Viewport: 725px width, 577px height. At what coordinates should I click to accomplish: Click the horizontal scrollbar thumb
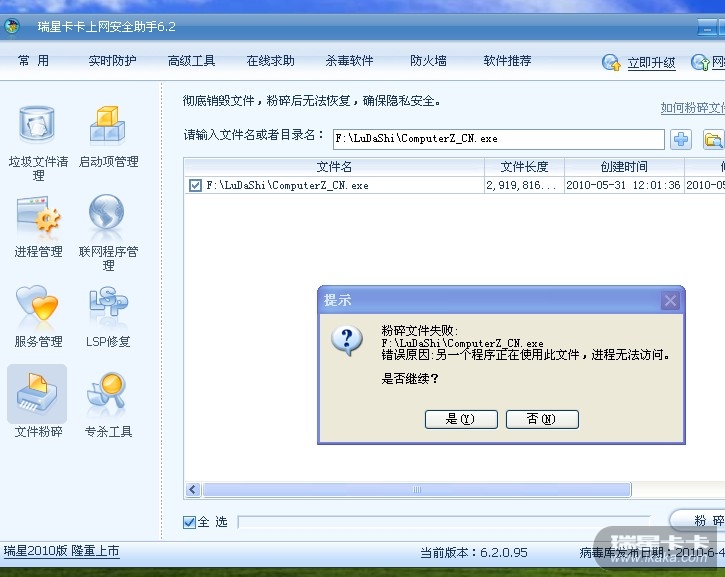pyautogui.click(x=417, y=490)
